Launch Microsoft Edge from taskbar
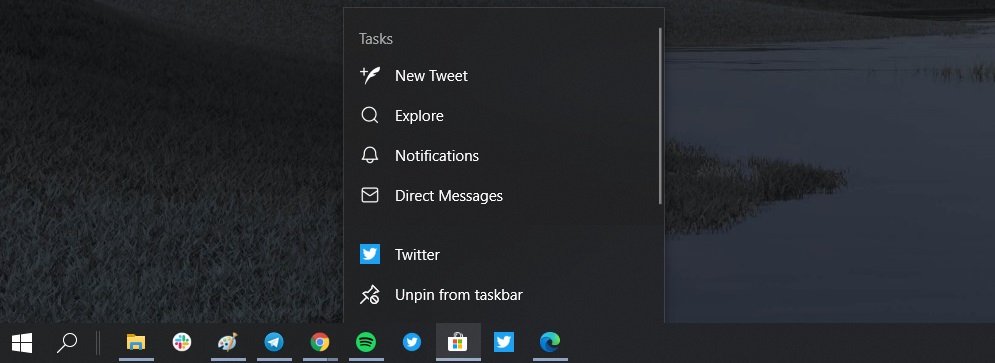Viewport: 995px width, 363px height. point(550,343)
